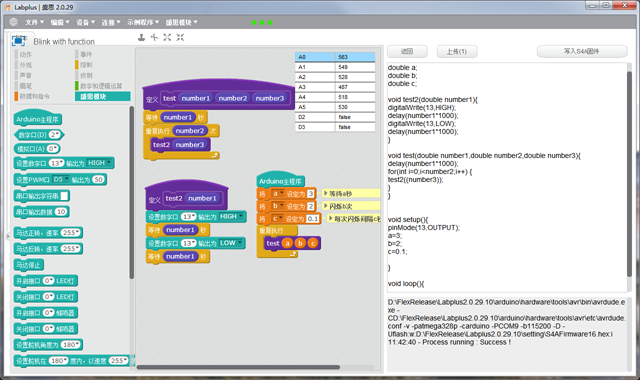Select the 画笔 block category
This screenshot has width=640, height=380.
pos(25,86)
